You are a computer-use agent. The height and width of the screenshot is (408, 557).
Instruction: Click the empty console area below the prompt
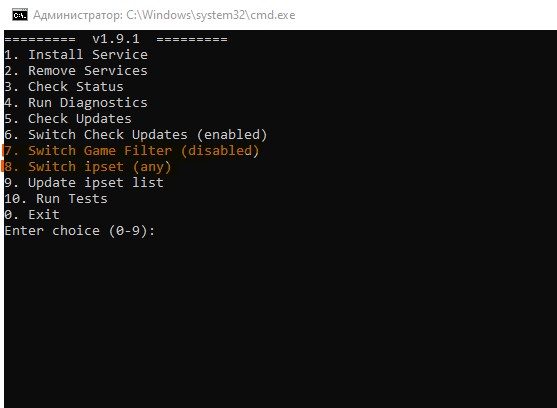click(281, 320)
